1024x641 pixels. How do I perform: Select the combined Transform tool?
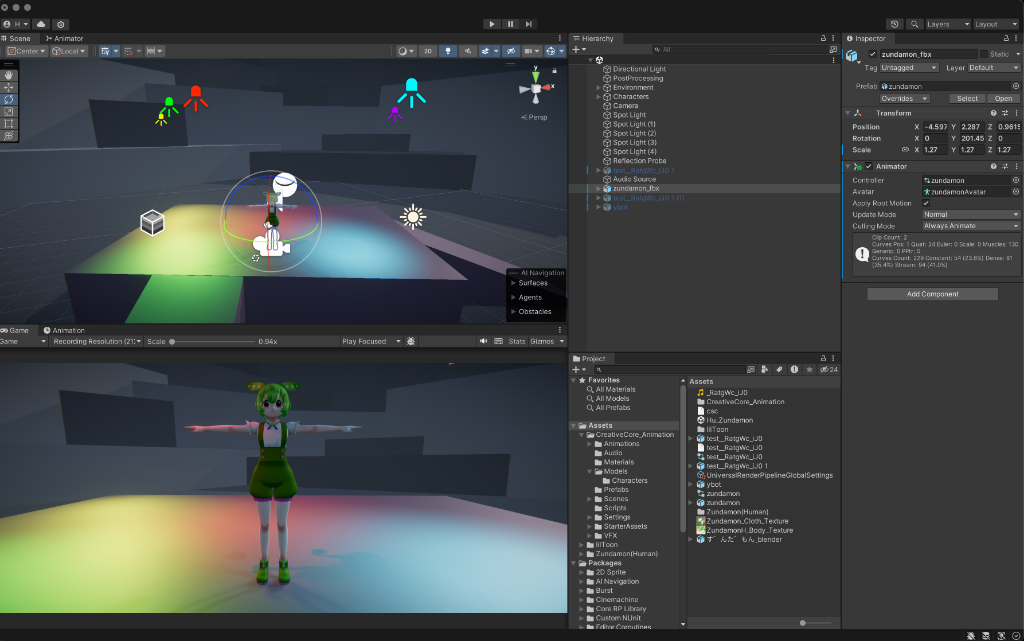coord(8,136)
